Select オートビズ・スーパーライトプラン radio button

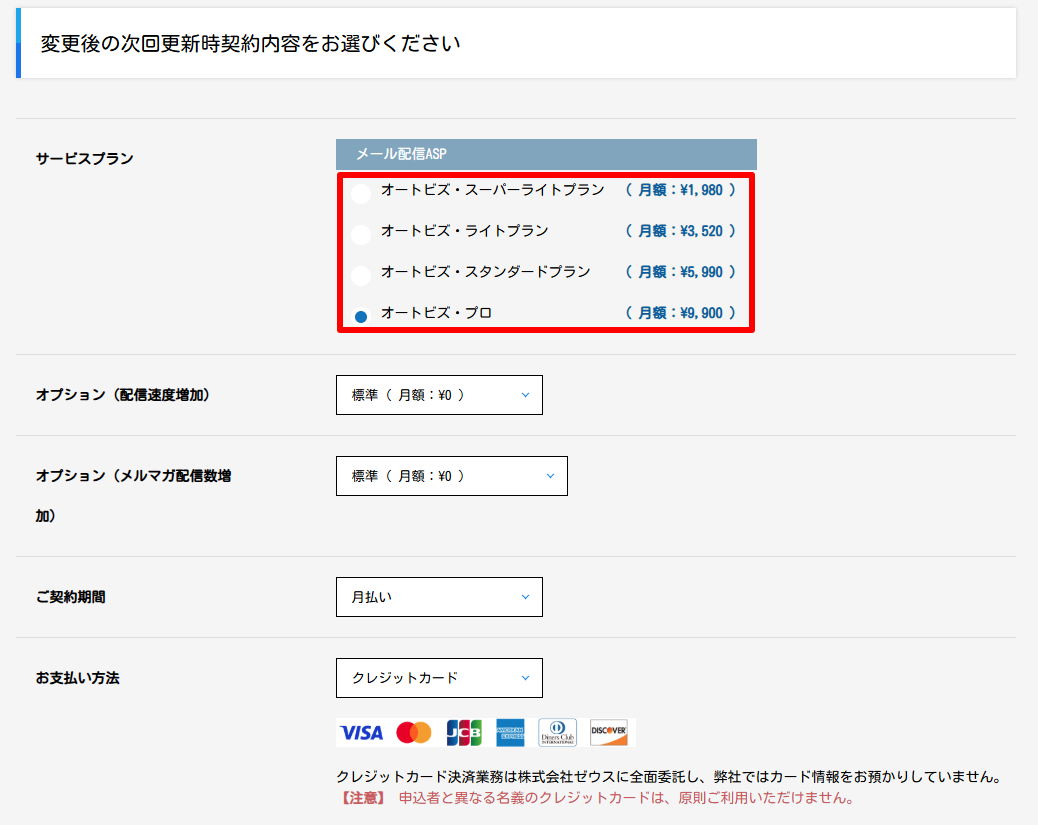tap(361, 194)
